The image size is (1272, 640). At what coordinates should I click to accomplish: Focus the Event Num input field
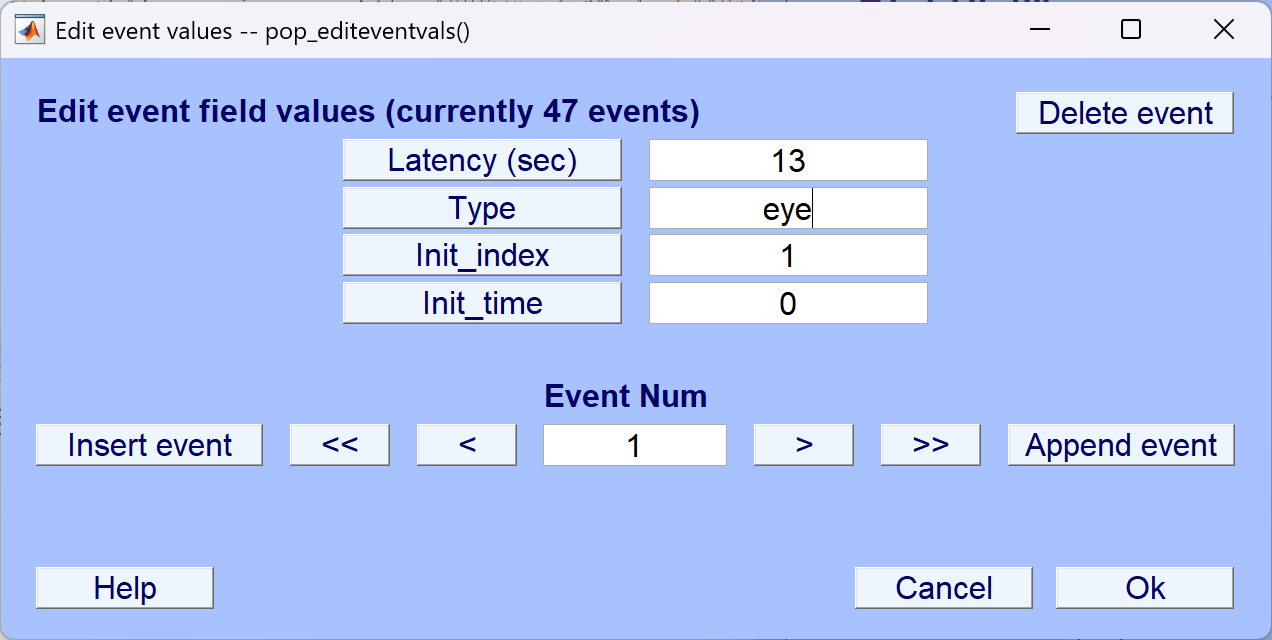(635, 445)
